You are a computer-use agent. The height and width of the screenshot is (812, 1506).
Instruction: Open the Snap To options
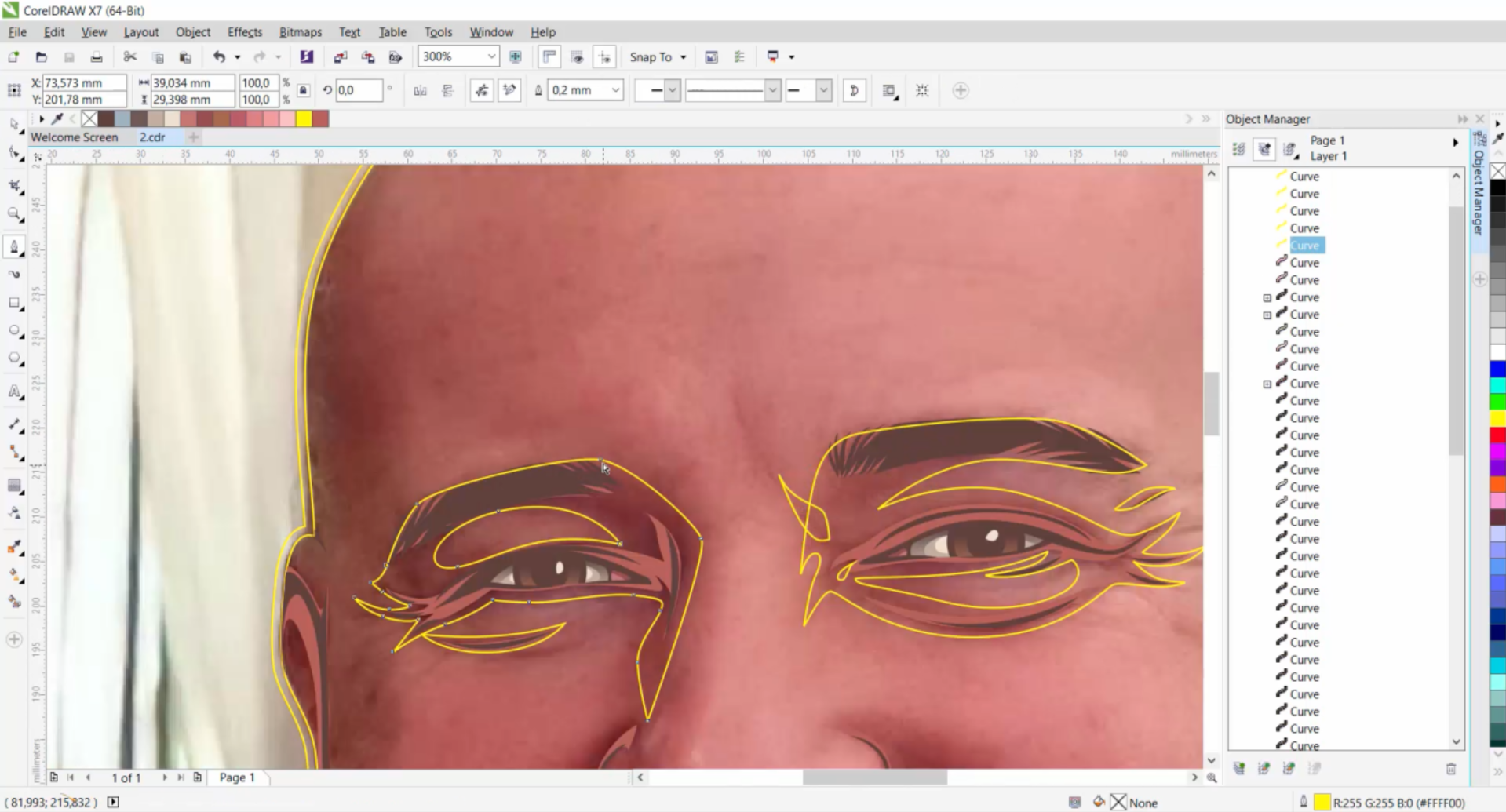coord(658,56)
